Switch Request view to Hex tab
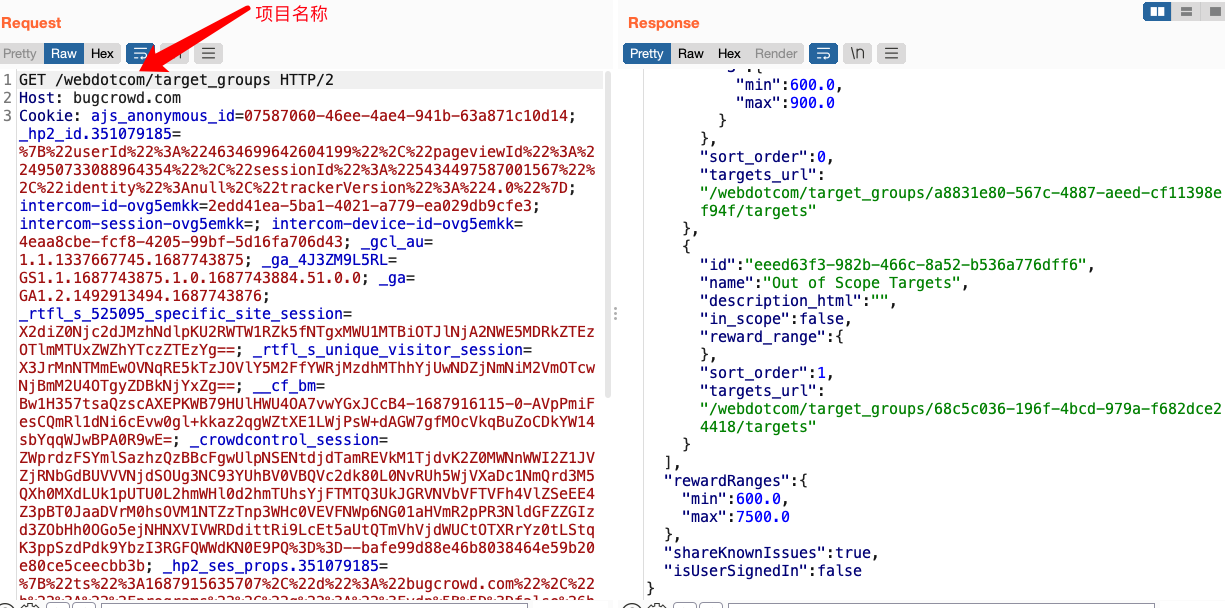The width and height of the screenshot is (1225, 608). click(x=102, y=53)
